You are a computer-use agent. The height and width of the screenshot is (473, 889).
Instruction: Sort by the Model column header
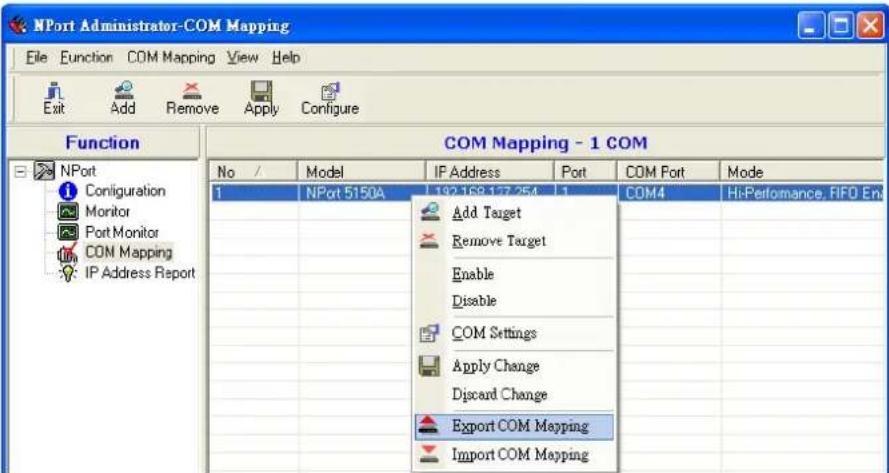pyautogui.click(x=361, y=172)
